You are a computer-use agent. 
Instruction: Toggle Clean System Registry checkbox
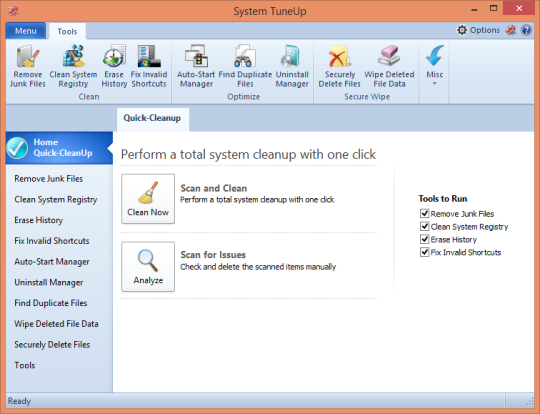coord(424,226)
